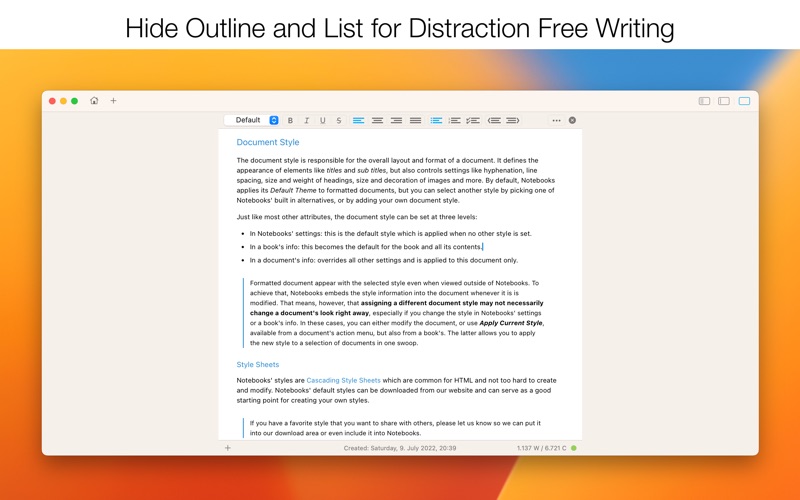Viewport: 800px width, 500px height.
Task: Click the plus button in the status bar
Action: coord(228,448)
